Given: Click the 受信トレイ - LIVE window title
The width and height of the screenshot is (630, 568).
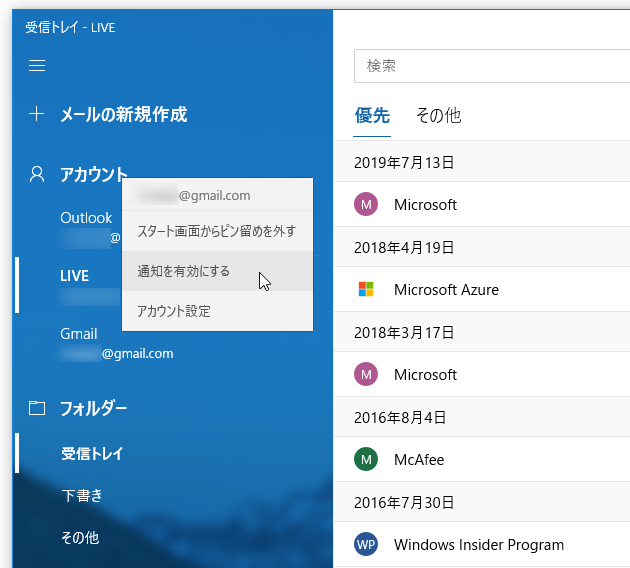Looking at the screenshot, I should click(70, 28).
